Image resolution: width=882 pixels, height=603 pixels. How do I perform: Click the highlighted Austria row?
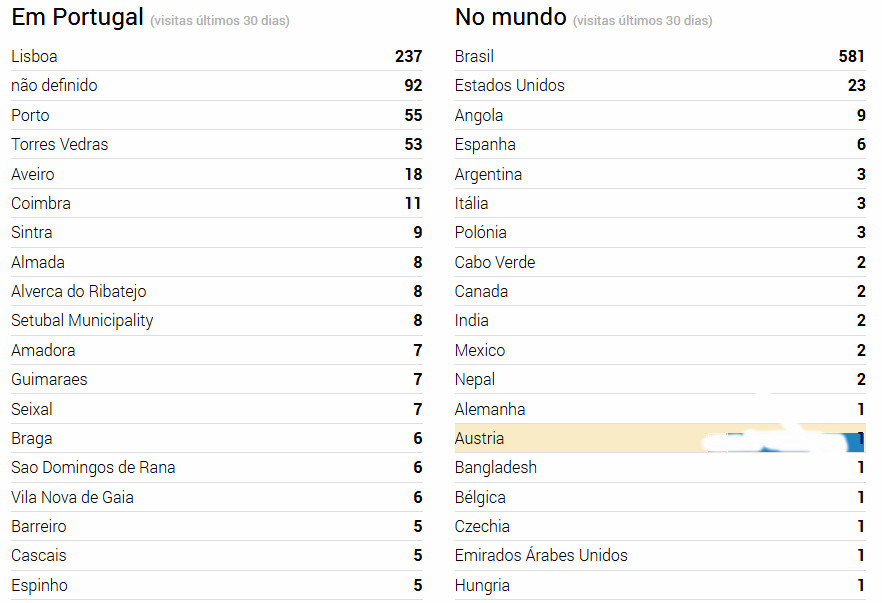(479, 439)
